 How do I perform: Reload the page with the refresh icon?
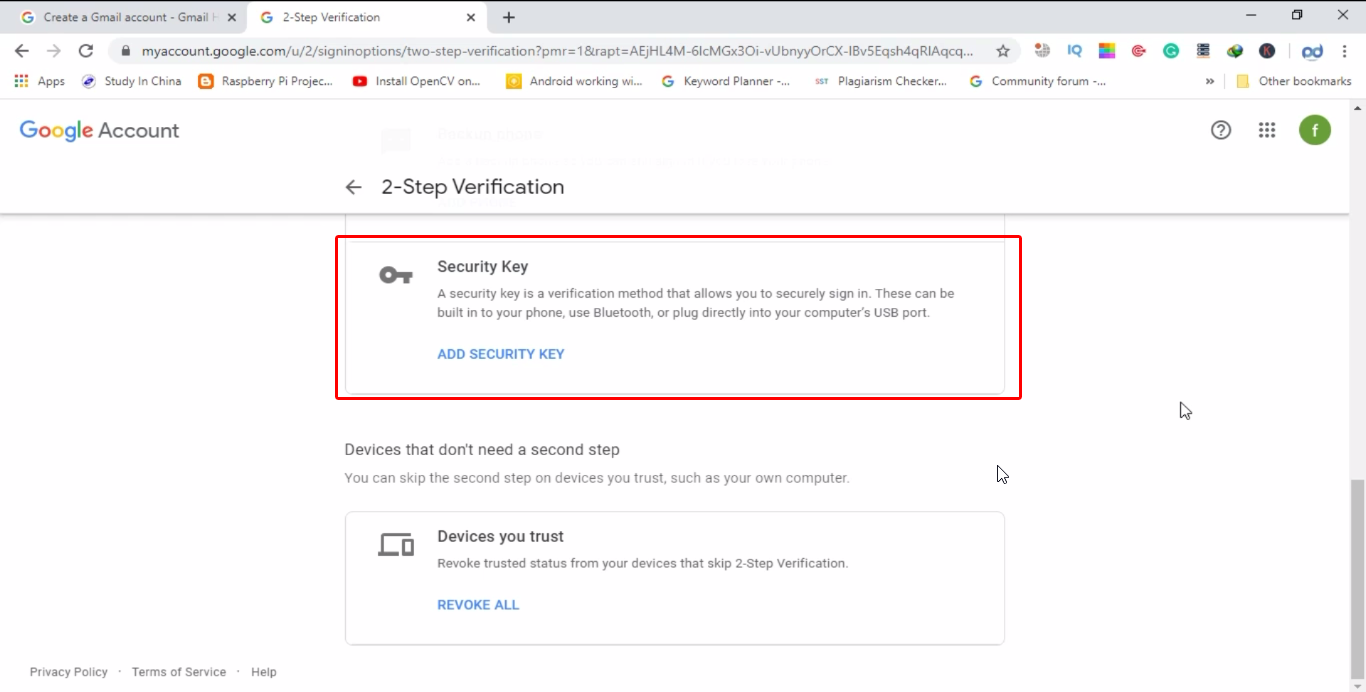(86, 51)
